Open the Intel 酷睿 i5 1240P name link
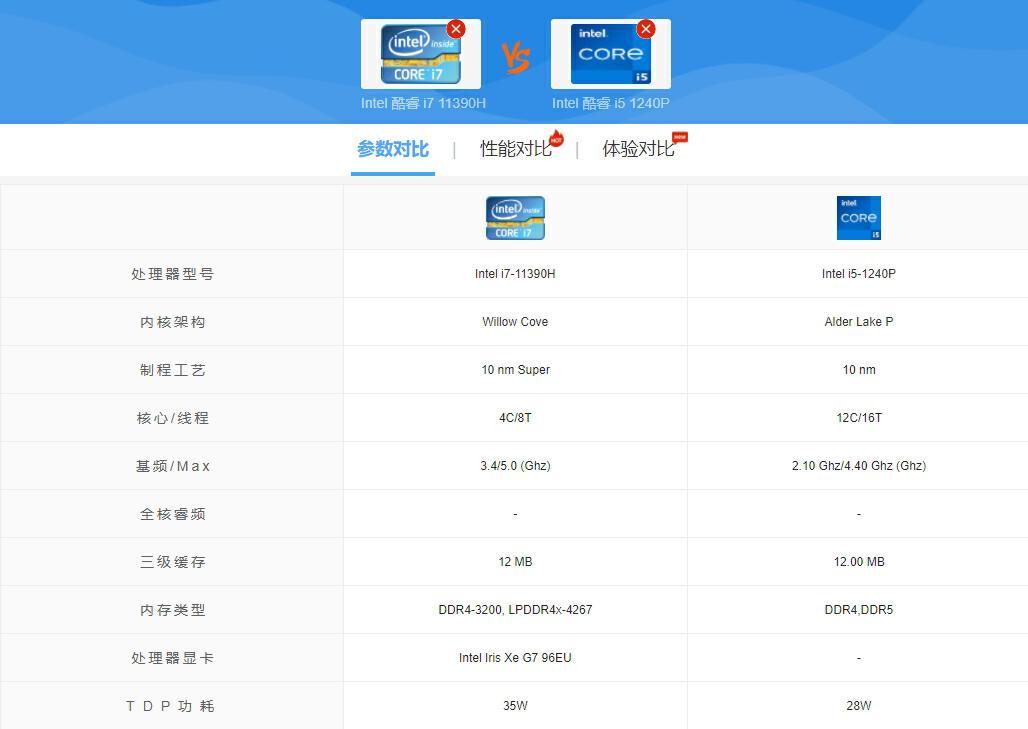Image resolution: width=1028 pixels, height=729 pixels. pos(610,103)
